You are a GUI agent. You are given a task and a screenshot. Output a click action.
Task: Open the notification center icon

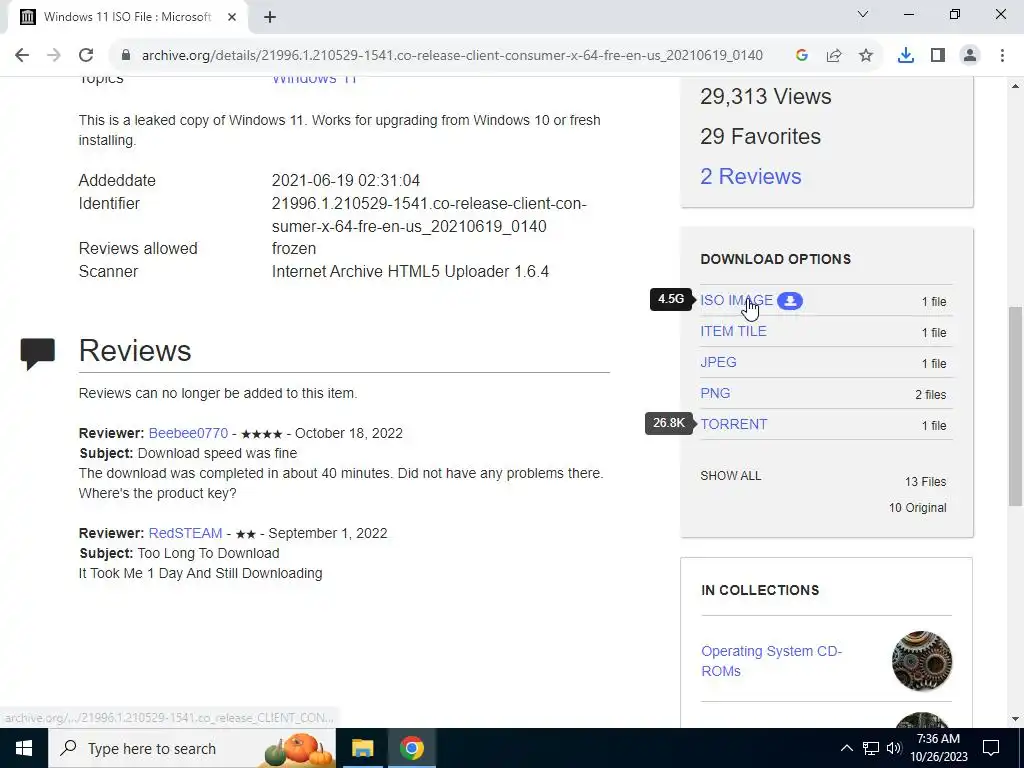(991, 748)
